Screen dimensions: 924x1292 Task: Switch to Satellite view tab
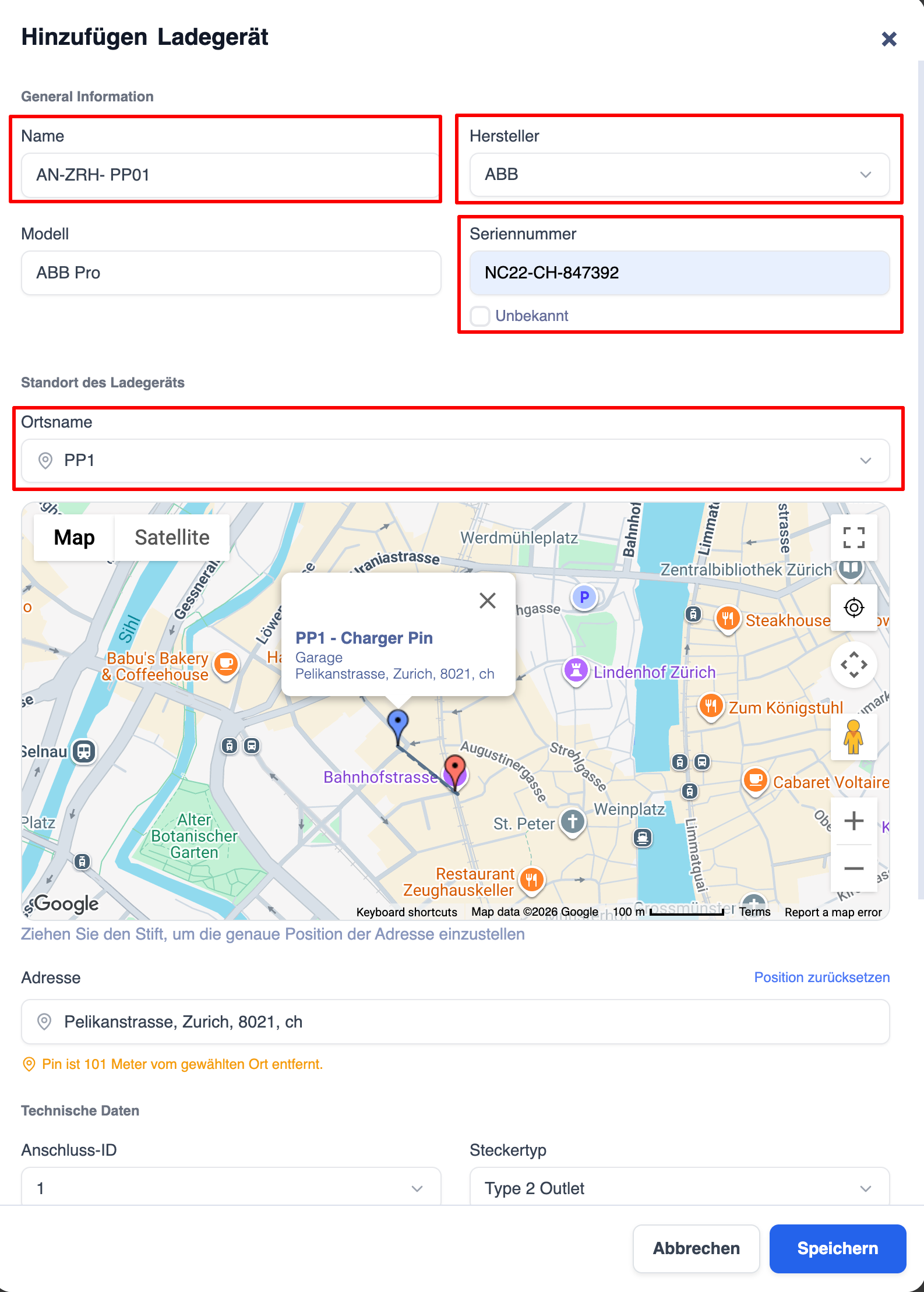172,538
